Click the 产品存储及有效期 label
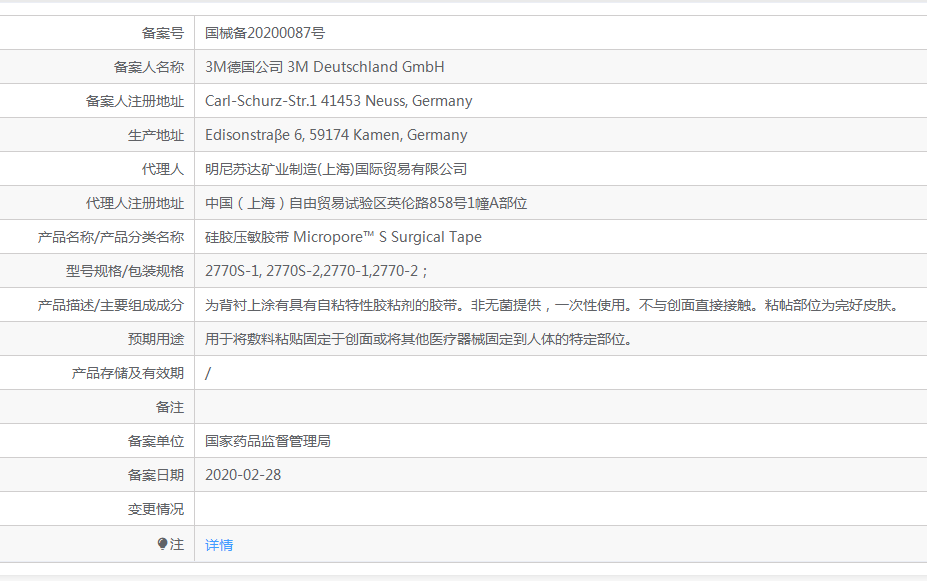Screen dimensions: 927x581 pos(128,373)
